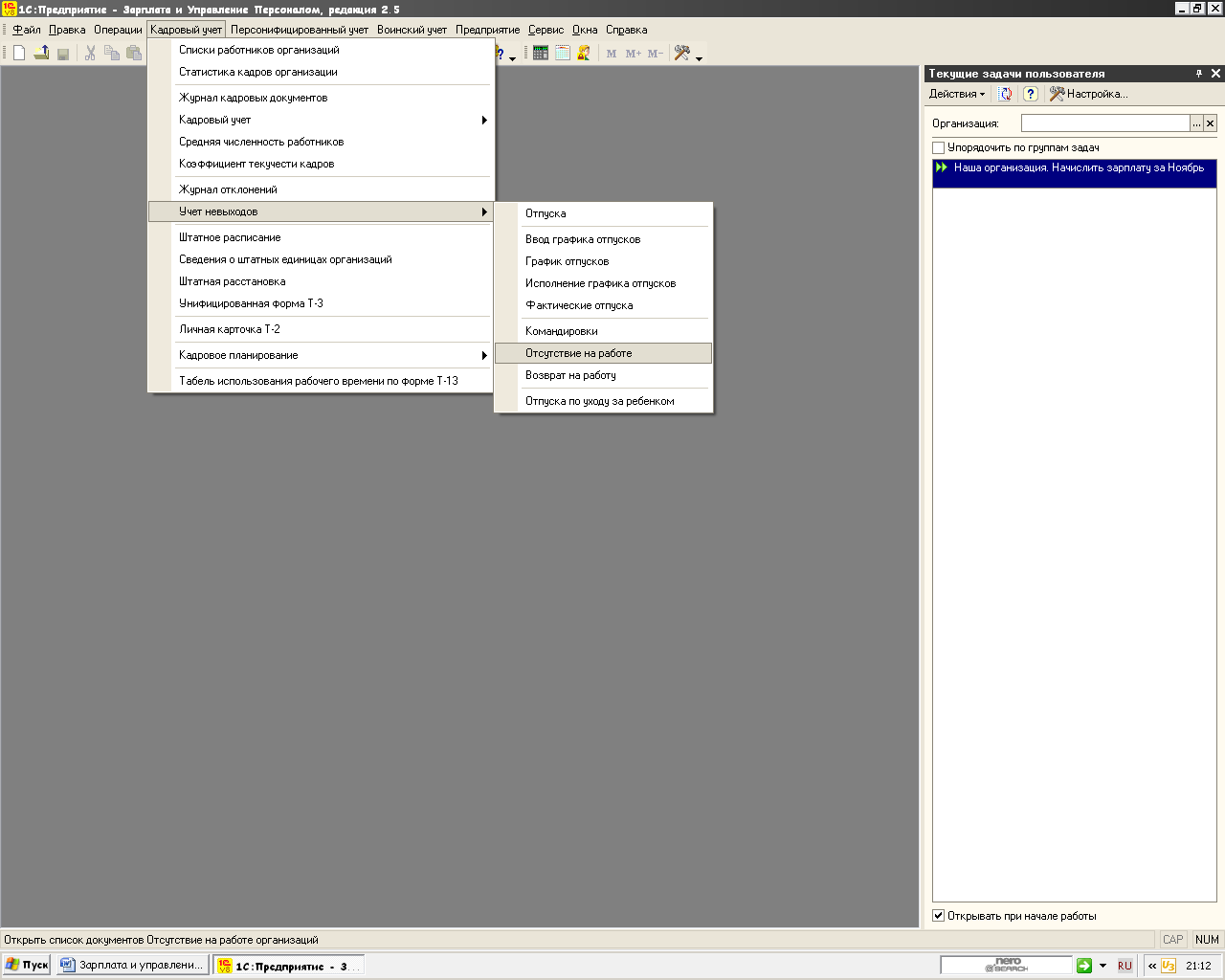Select Табель использования рабочего времени Т-13
The width and height of the screenshot is (1225, 980).
click(x=321, y=381)
